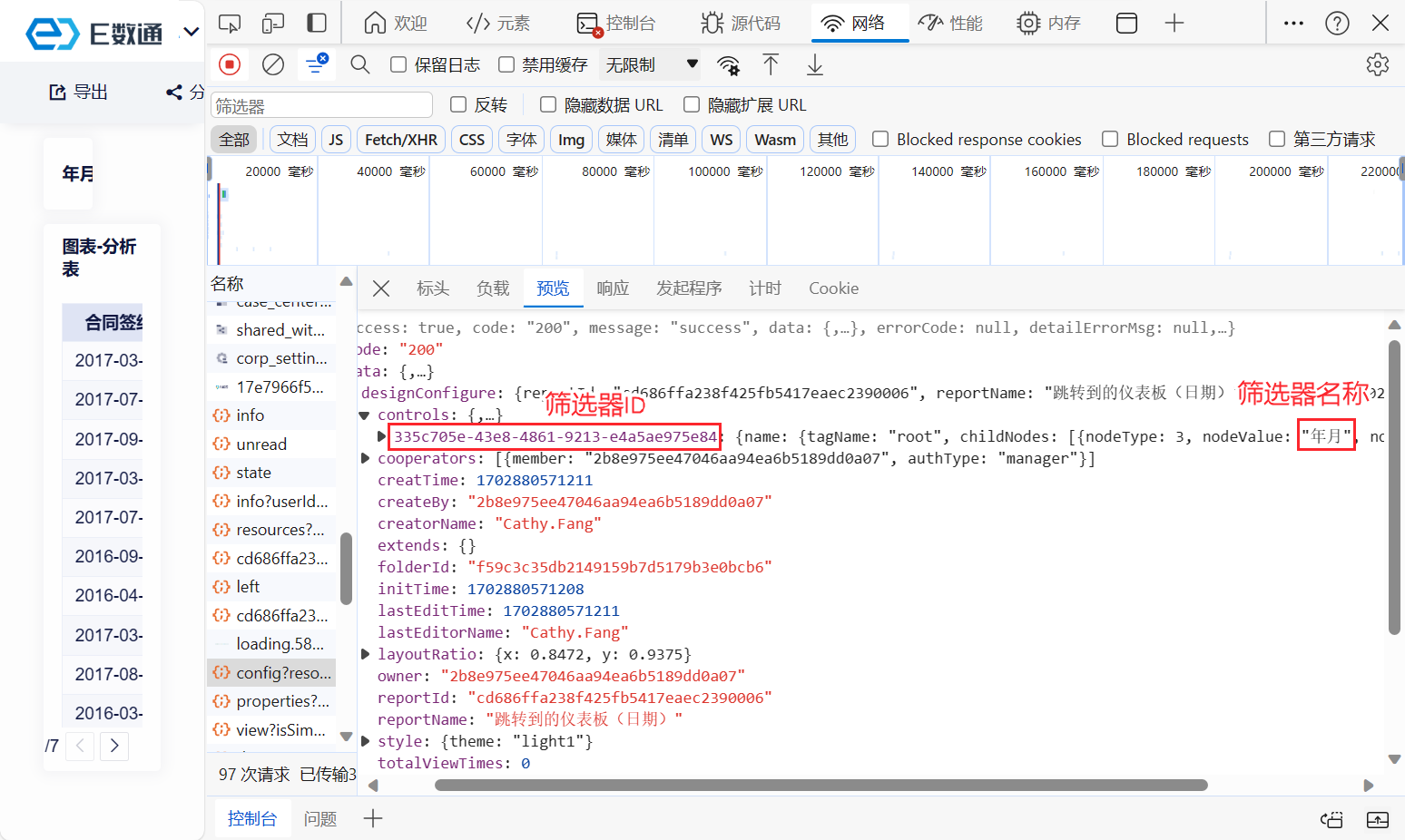1405x840 pixels.
Task: Open network settings gear icon
Action: pos(1378,64)
